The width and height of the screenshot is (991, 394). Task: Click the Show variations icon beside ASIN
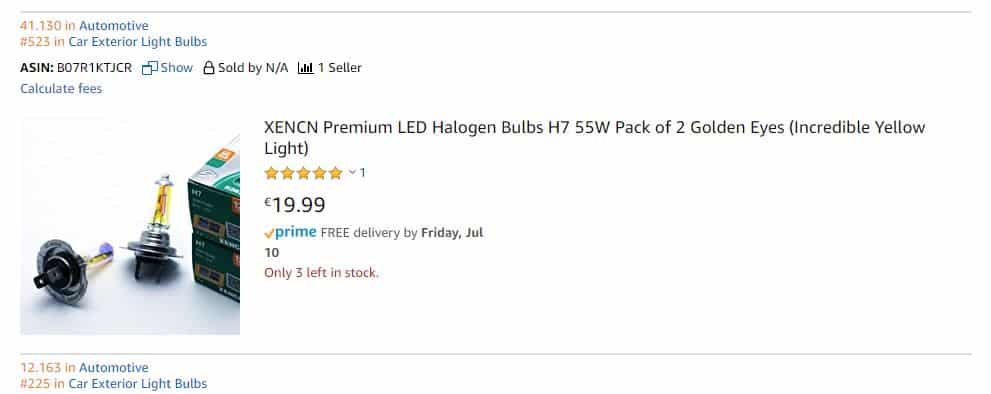point(150,68)
